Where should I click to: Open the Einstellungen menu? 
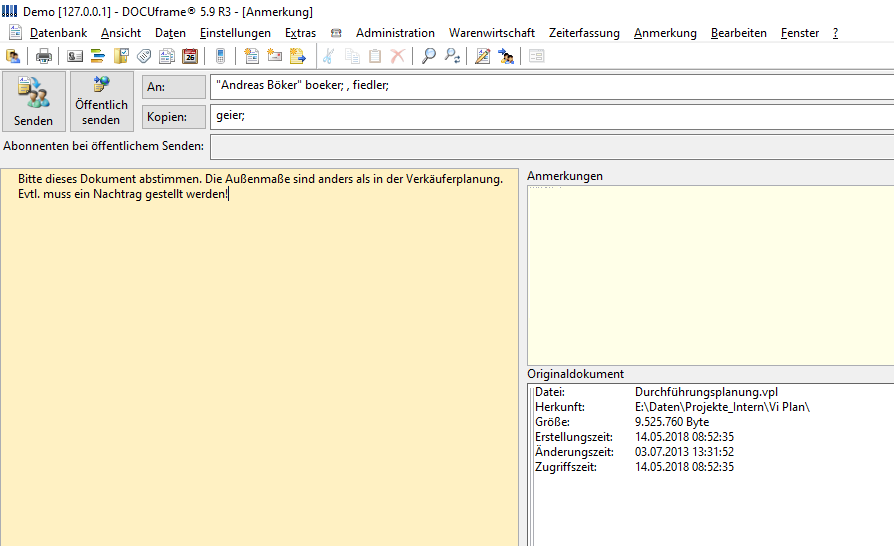[x=235, y=33]
